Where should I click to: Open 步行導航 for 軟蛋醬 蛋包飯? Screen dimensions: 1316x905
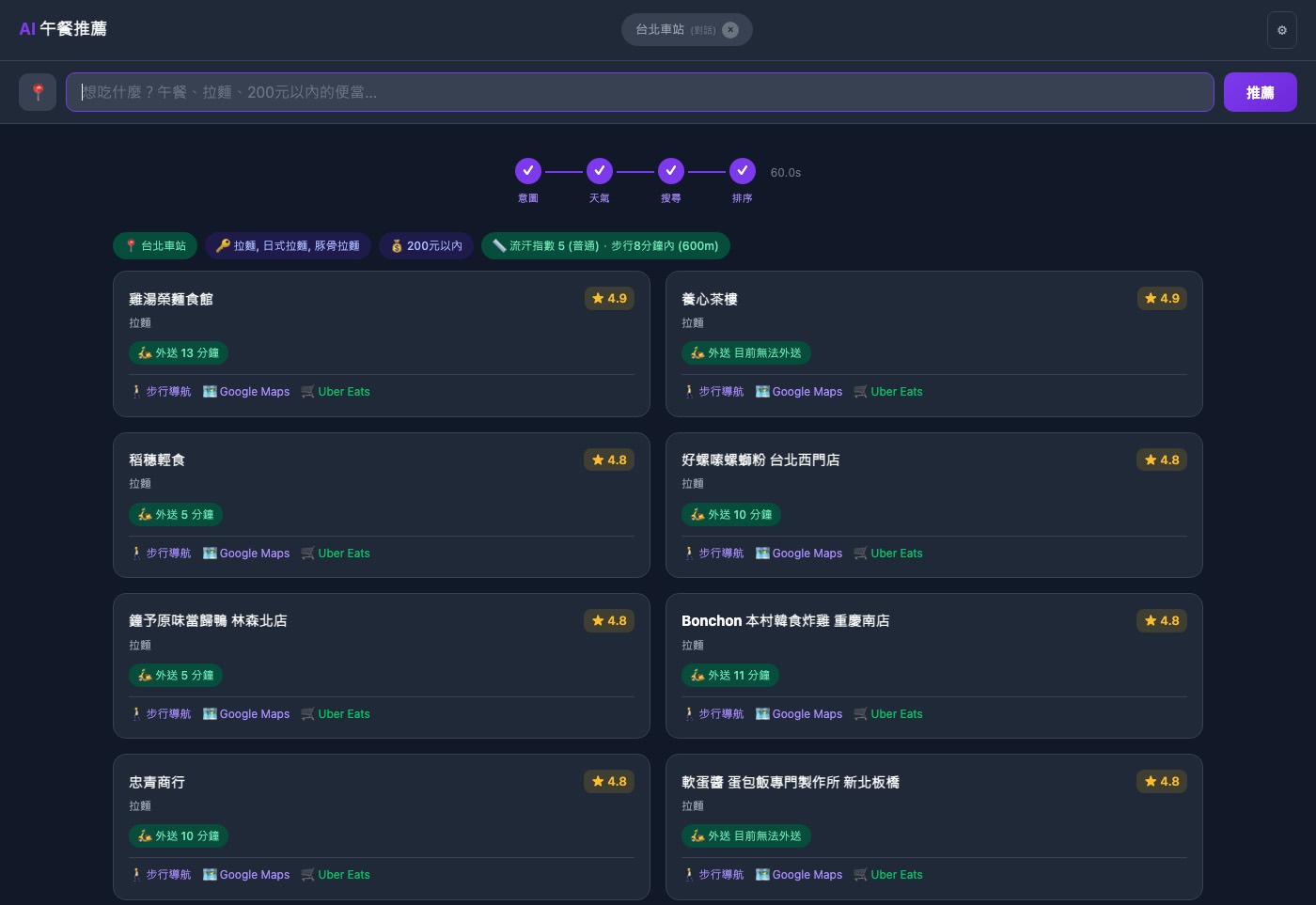[x=713, y=875]
